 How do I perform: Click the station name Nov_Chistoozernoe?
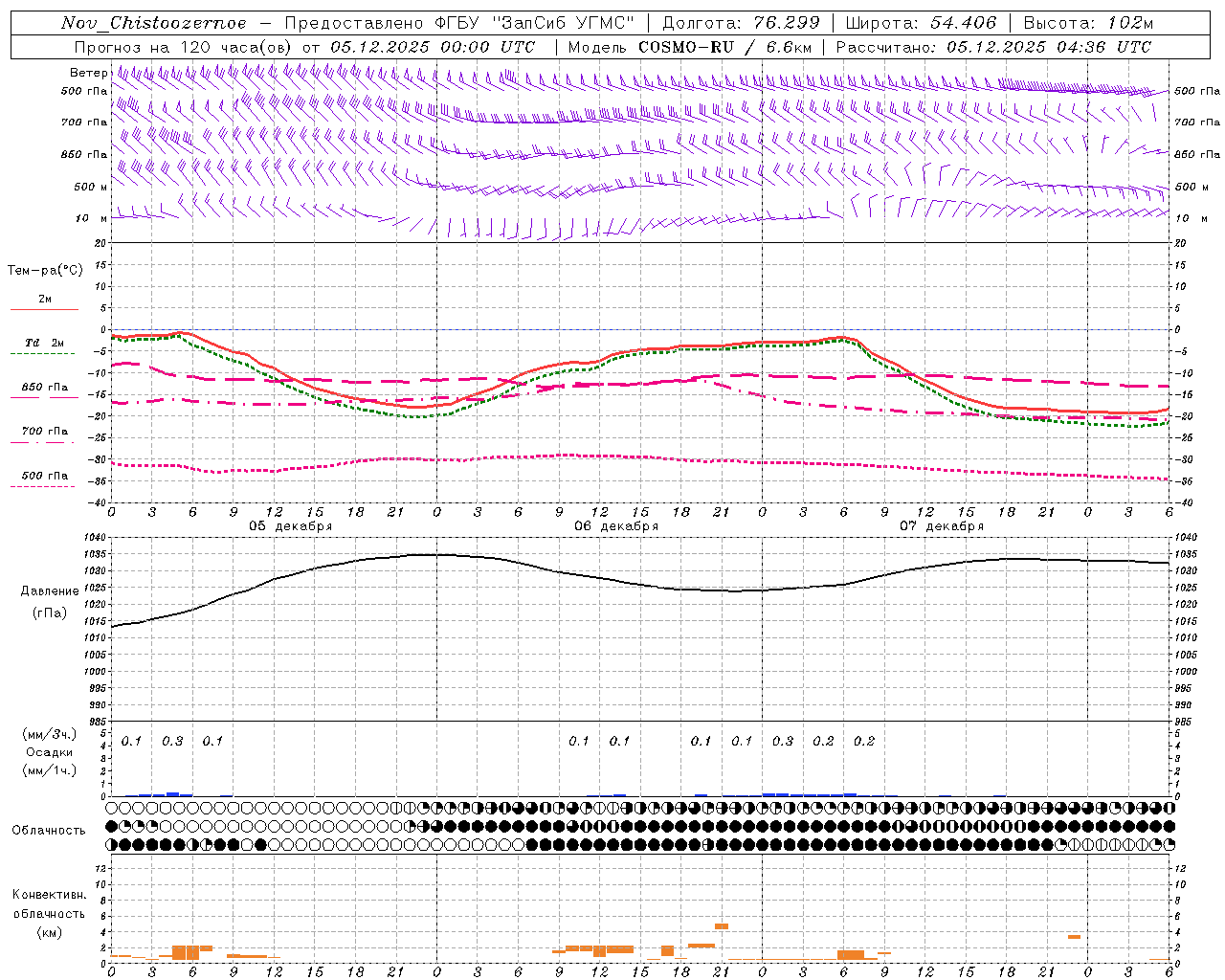(x=154, y=23)
